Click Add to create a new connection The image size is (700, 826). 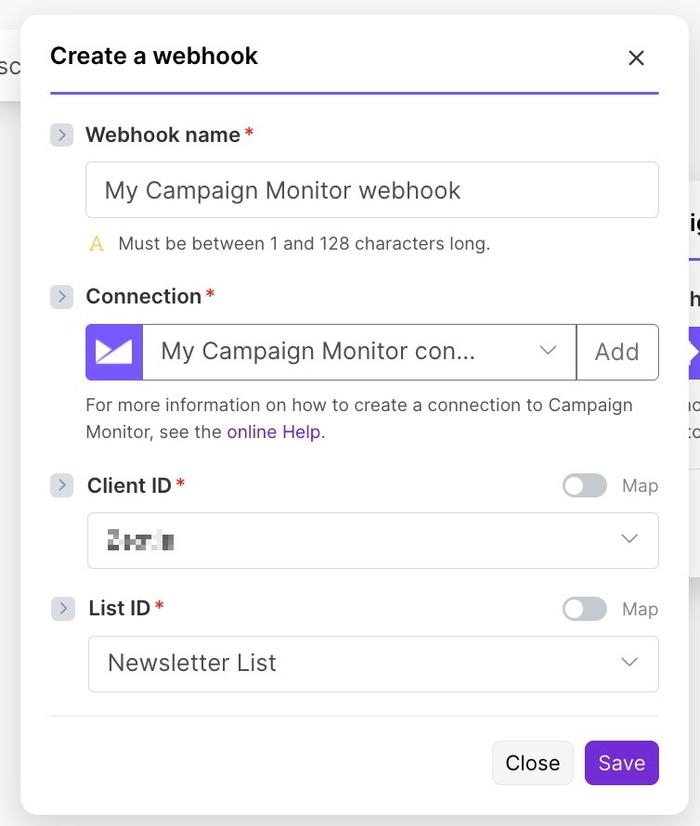617,352
